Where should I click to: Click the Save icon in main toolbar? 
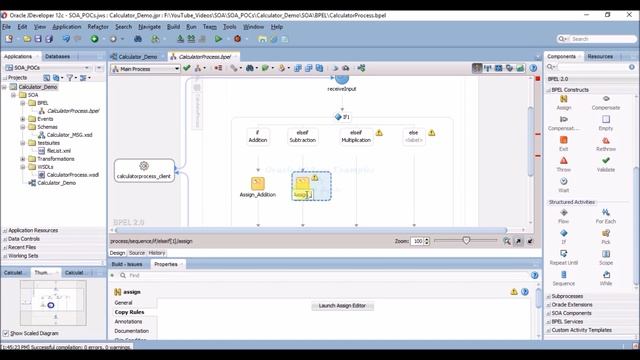click(x=38, y=39)
